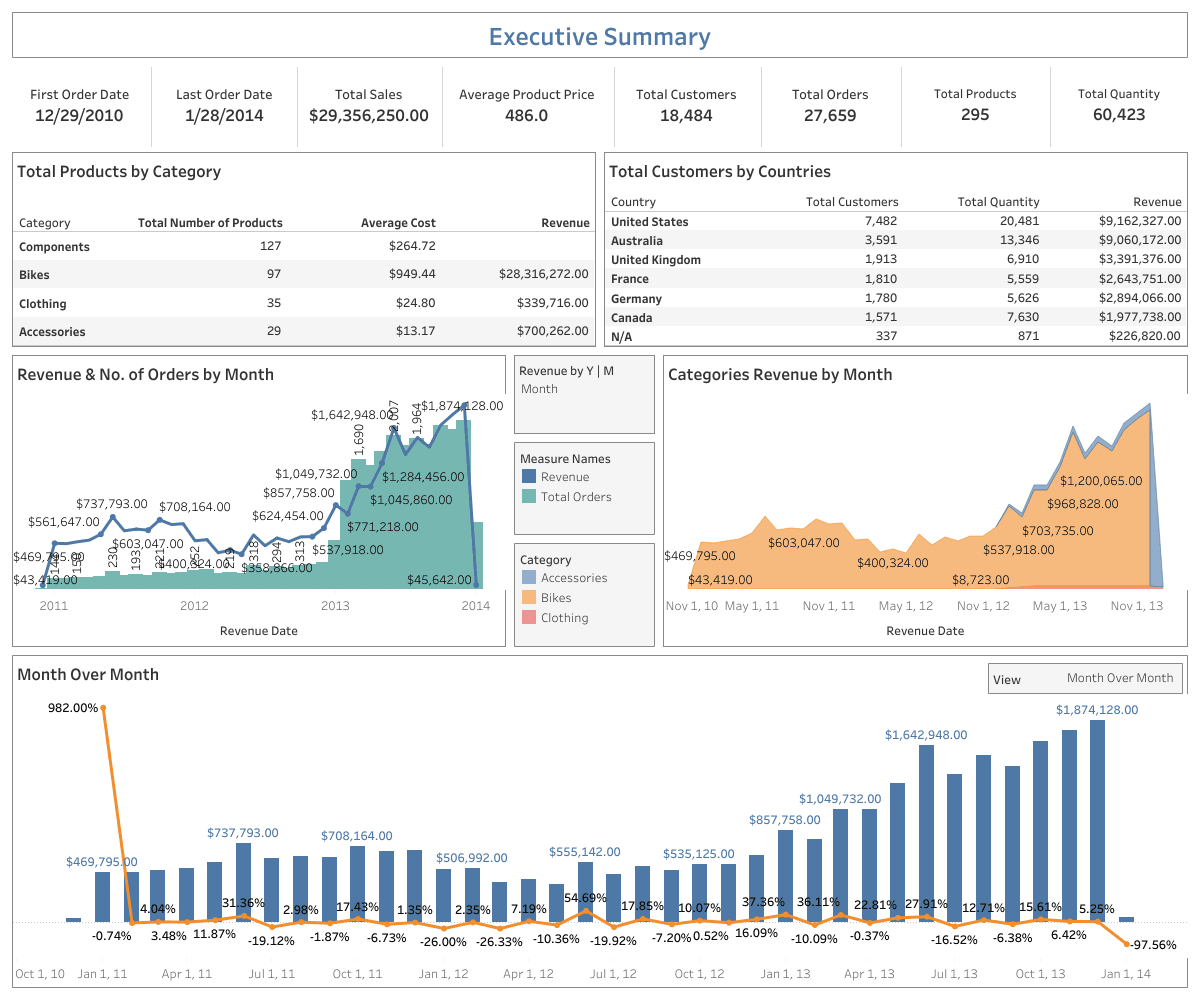
Task: Click the Total Sales KPI value
Action: 369,115
